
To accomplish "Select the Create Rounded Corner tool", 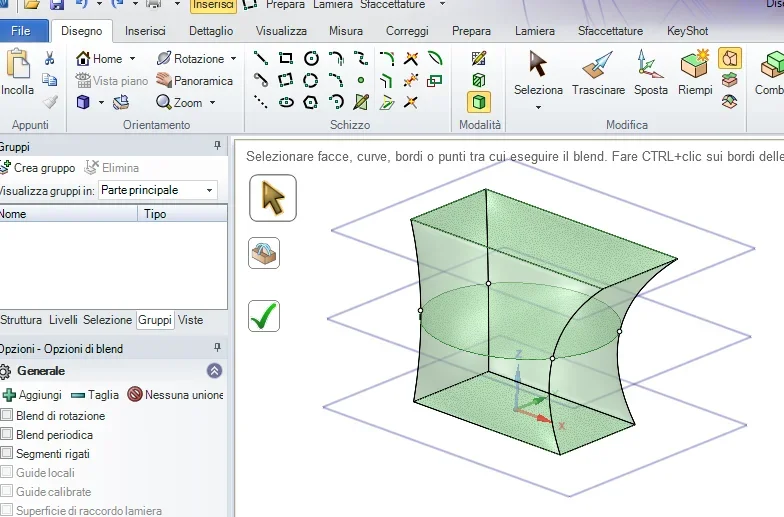I will pos(386,58).
